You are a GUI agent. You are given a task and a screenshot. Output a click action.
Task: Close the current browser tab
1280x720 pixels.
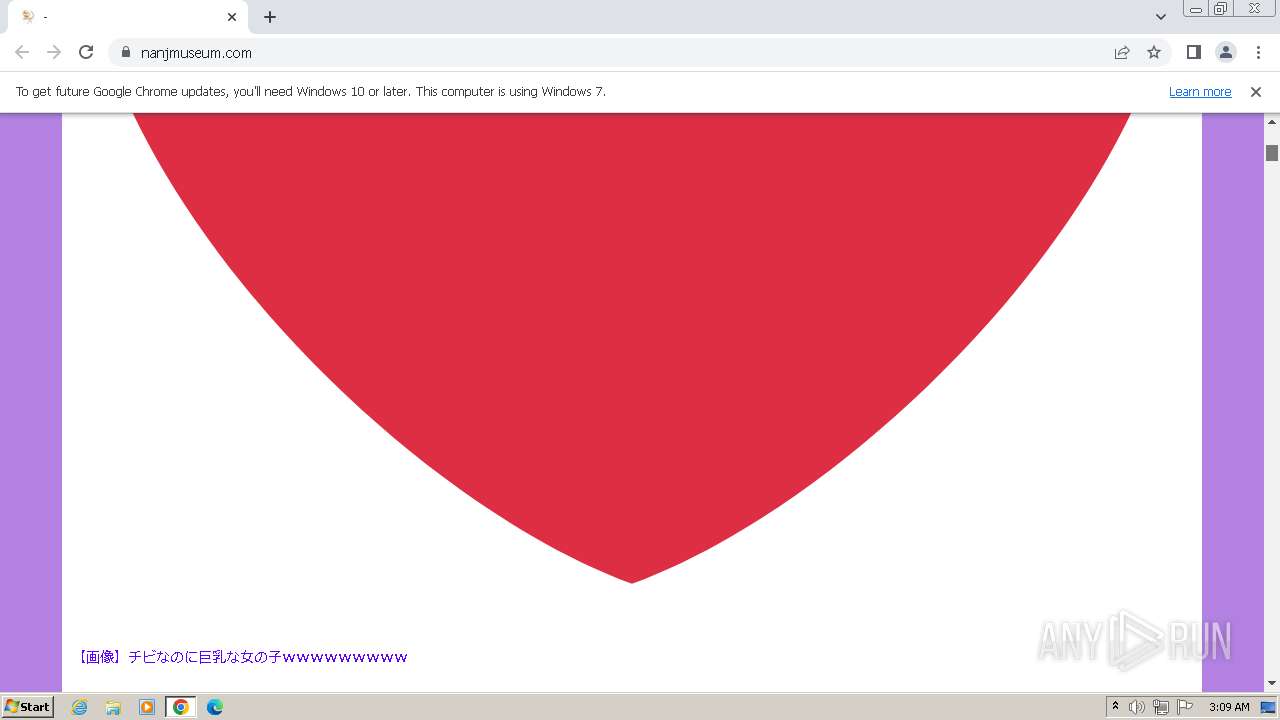click(232, 17)
